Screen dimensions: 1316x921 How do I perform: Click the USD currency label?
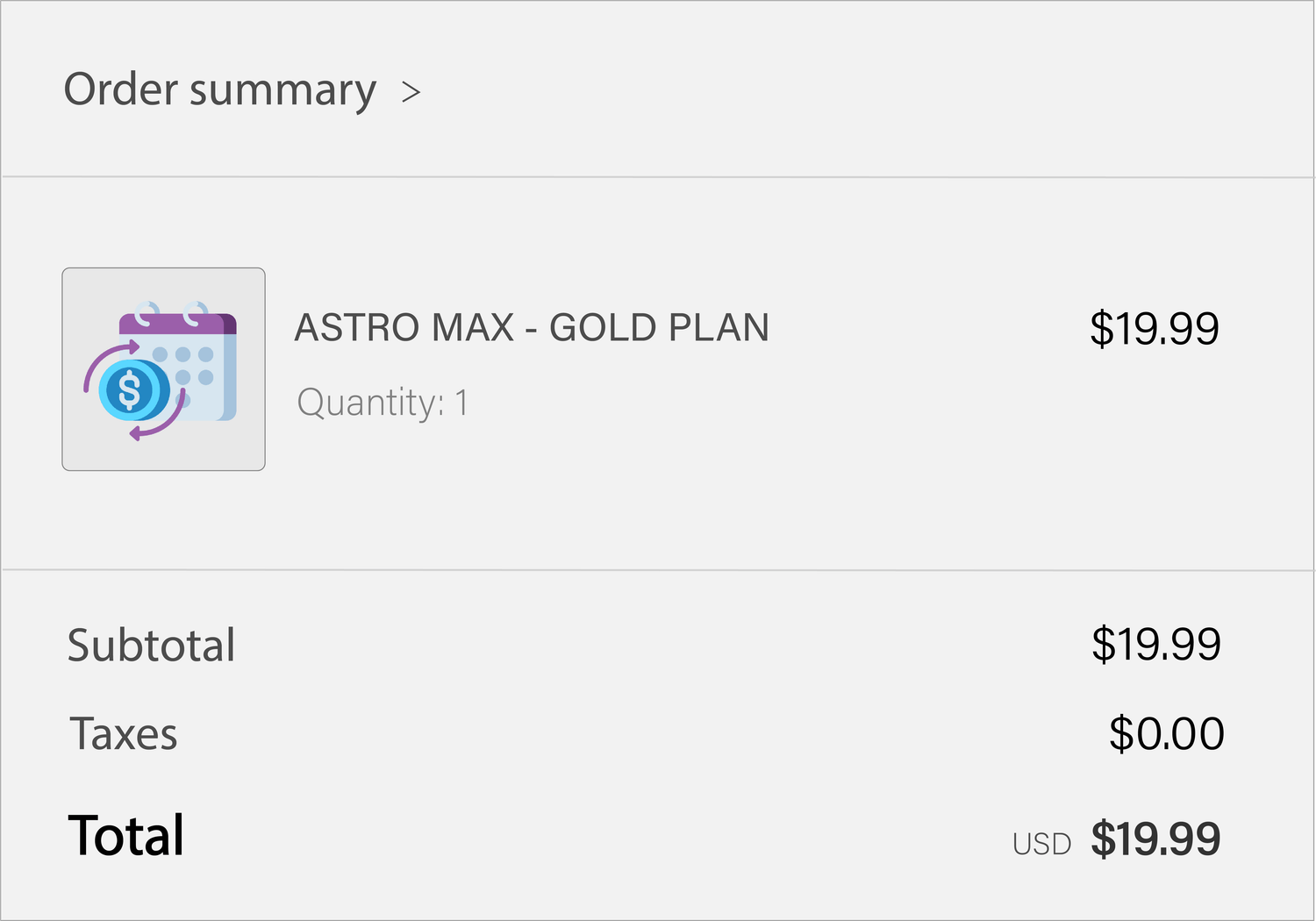coord(1041,844)
